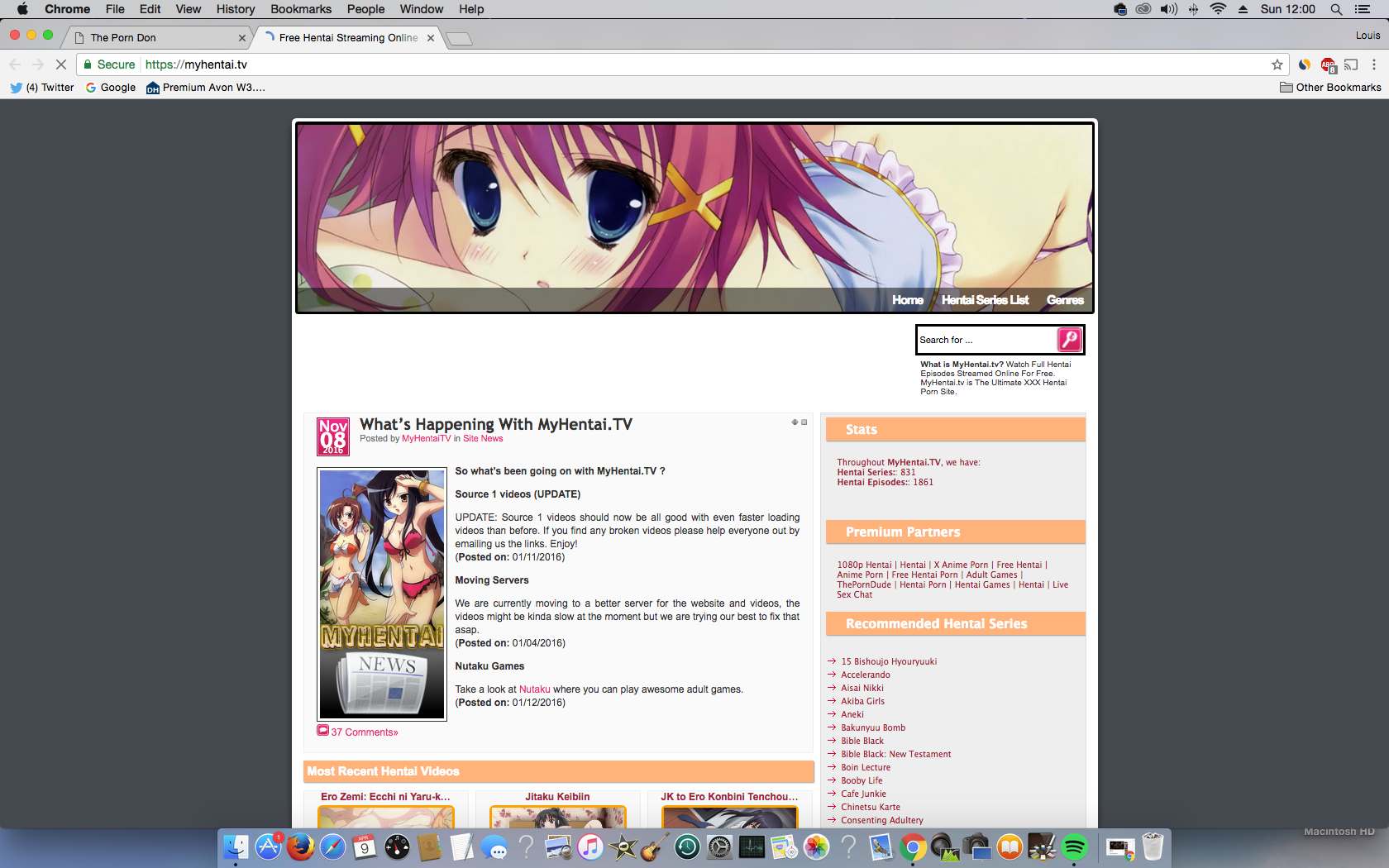This screenshot has width=1389, height=868.
Task: Click the Sun 12:00 clock
Action: pyautogui.click(x=1287, y=9)
